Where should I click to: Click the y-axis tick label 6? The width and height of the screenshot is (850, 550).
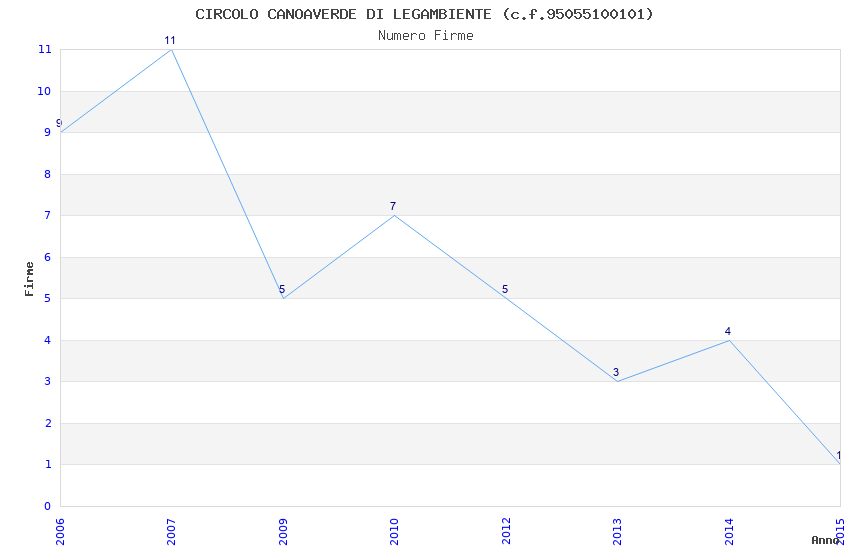pyautogui.click(x=48, y=257)
